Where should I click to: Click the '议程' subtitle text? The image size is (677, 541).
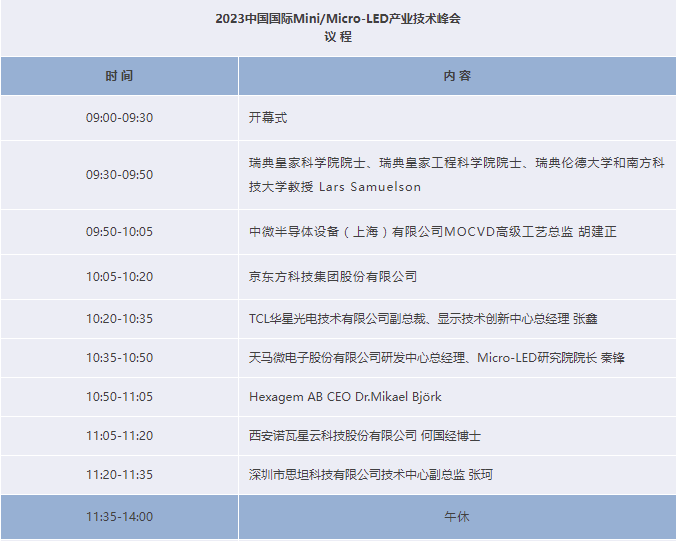click(338, 37)
